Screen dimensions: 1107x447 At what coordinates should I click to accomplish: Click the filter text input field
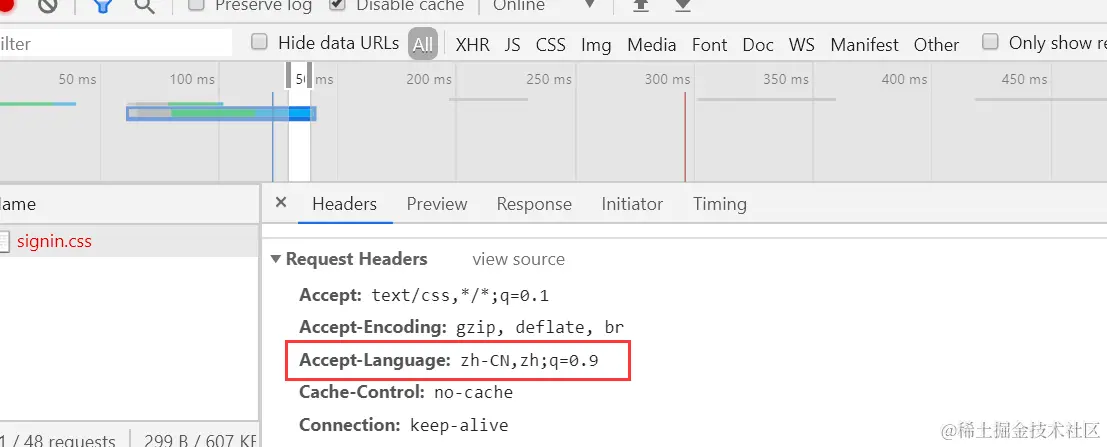click(x=116, y=43)
